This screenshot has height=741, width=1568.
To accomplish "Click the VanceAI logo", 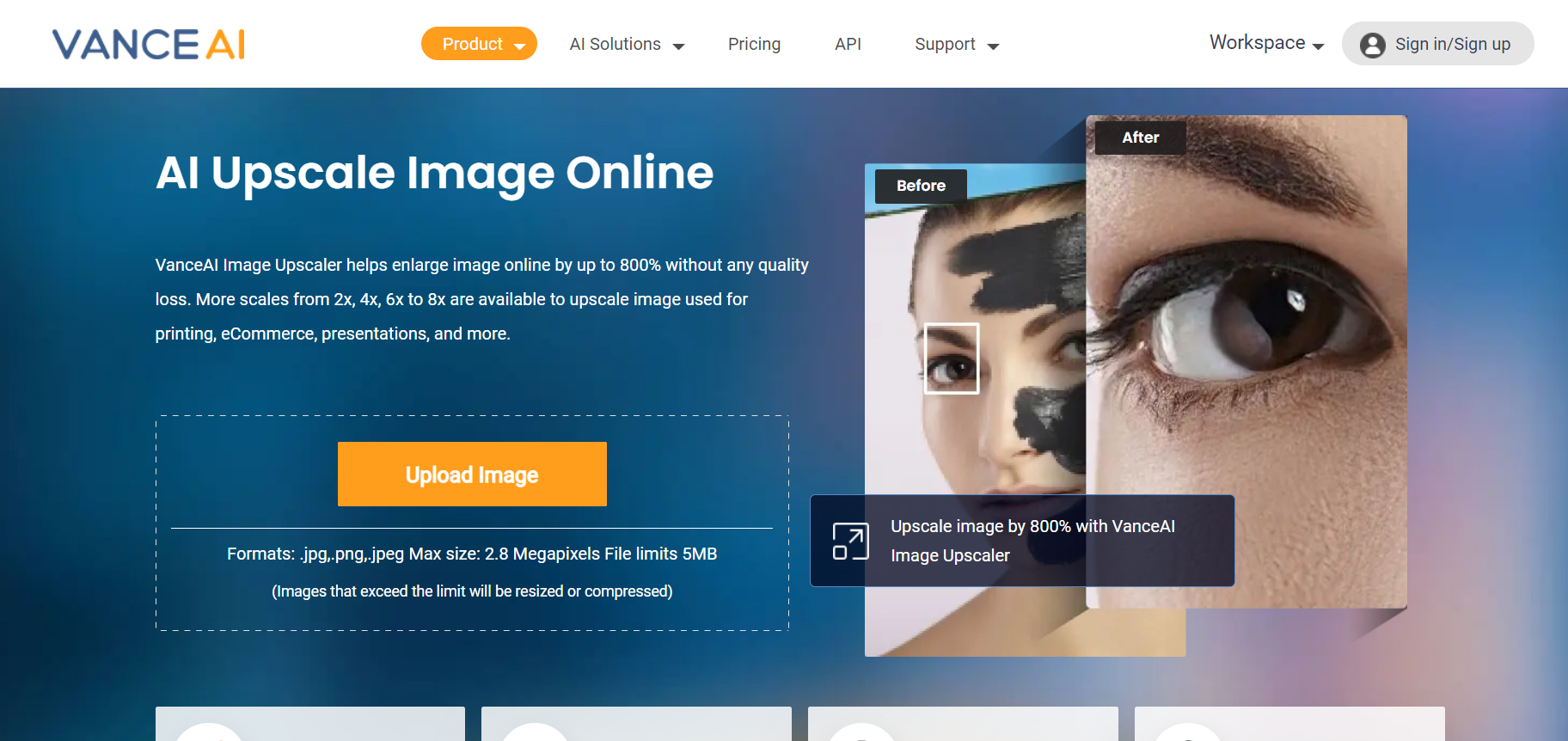I will [149, 45].
